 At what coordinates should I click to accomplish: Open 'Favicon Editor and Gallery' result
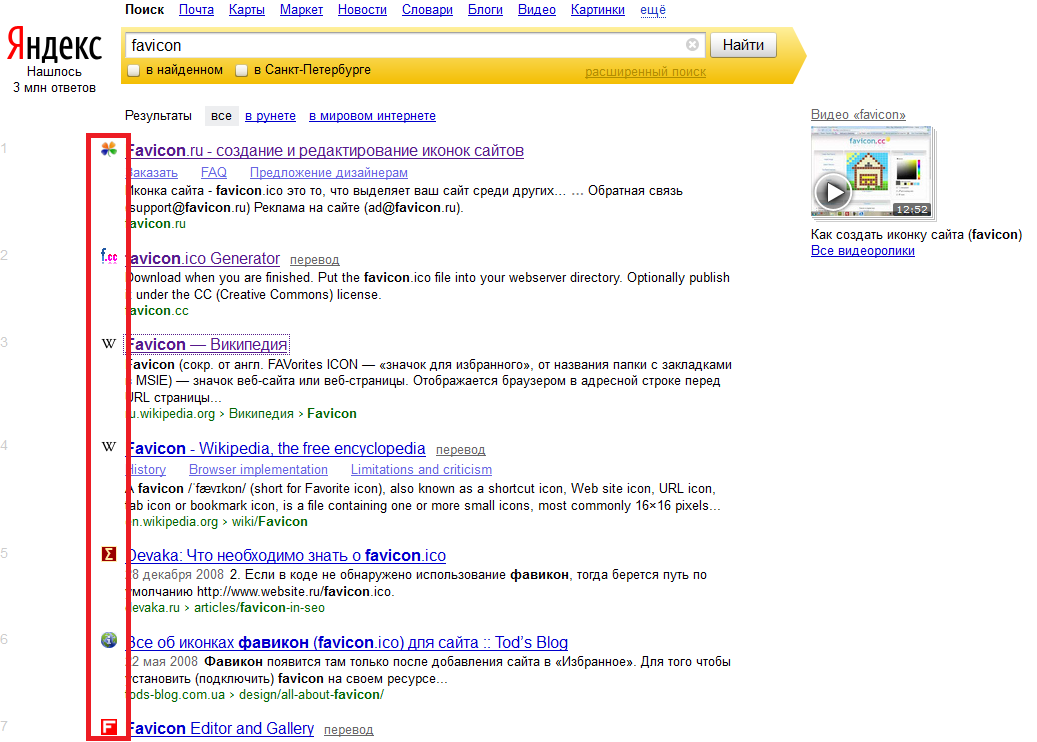point(221,729)
